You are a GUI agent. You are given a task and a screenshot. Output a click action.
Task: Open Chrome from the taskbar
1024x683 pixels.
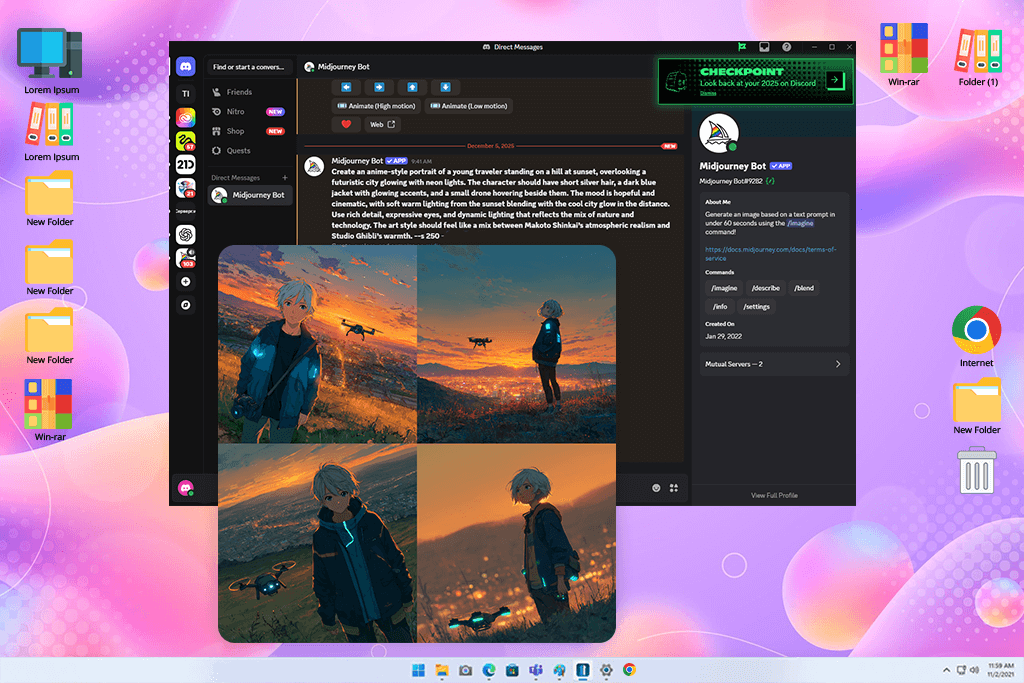tap(629, 670)
